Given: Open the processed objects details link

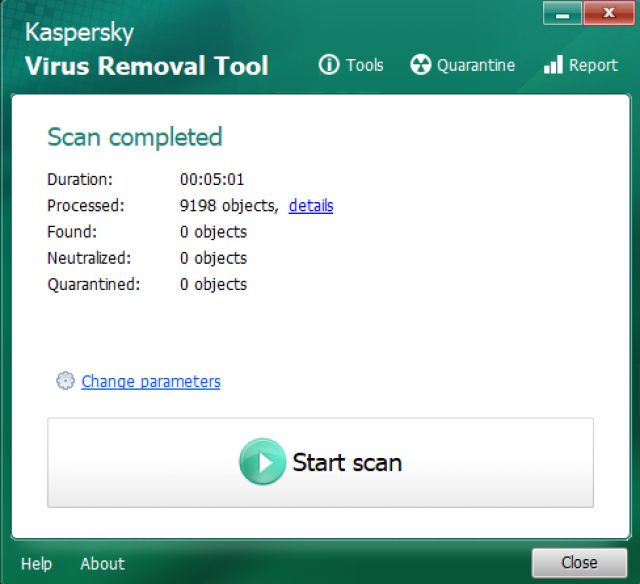Looking at the screenshot, I should point(311,206).
